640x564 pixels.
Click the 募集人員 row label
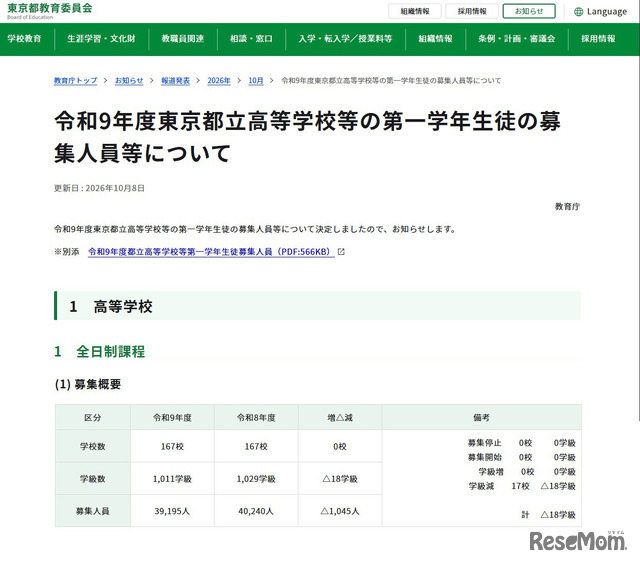click(x=93, y=511)
